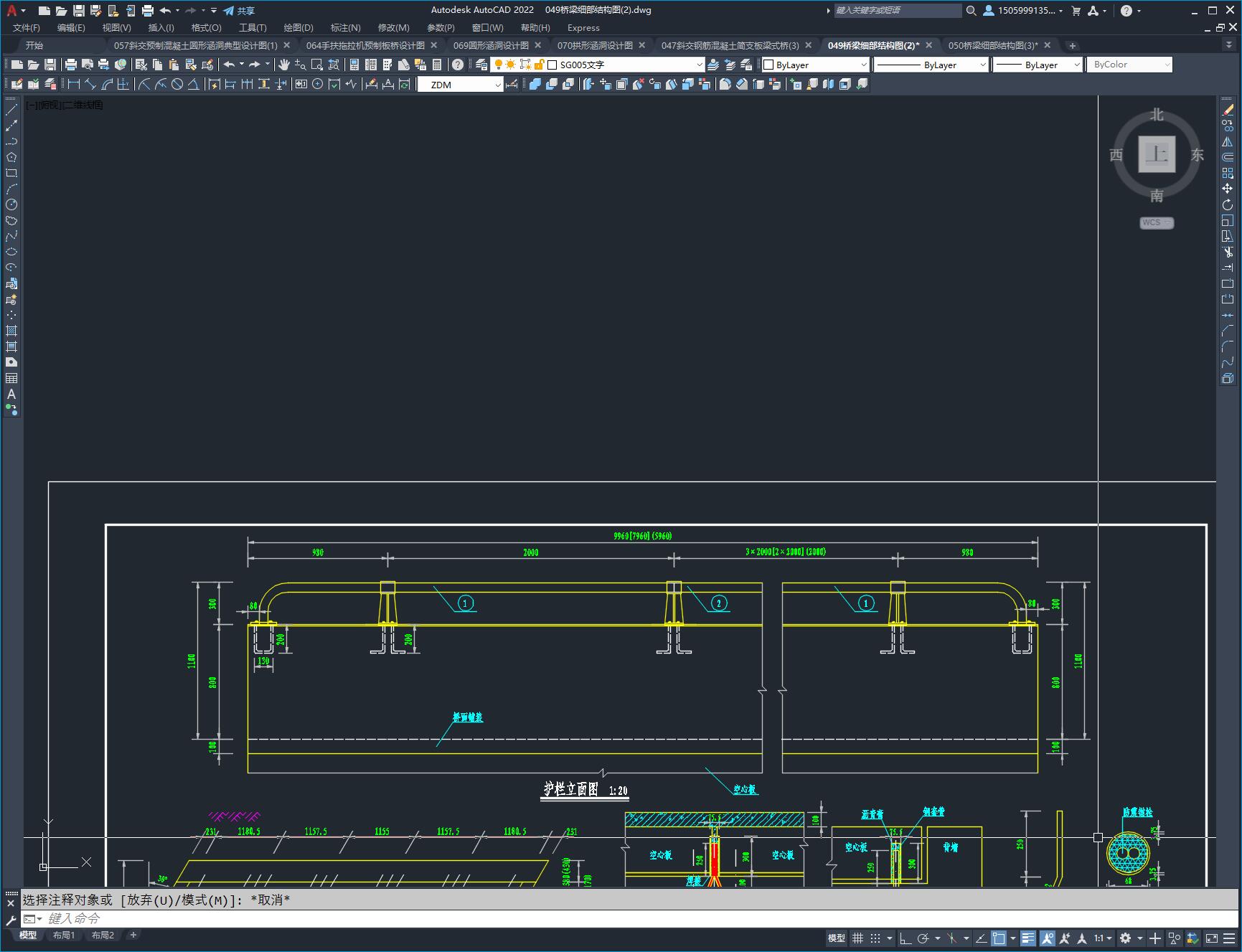This screenshot has width=1242, height=952.
Task: Click the Share (共享) button
Action: coord(239,11)
